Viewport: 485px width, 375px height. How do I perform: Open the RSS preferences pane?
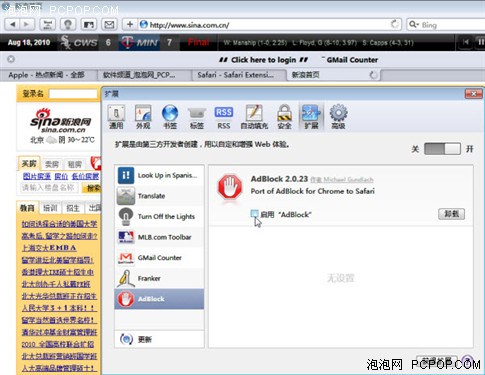coord(224,117)
